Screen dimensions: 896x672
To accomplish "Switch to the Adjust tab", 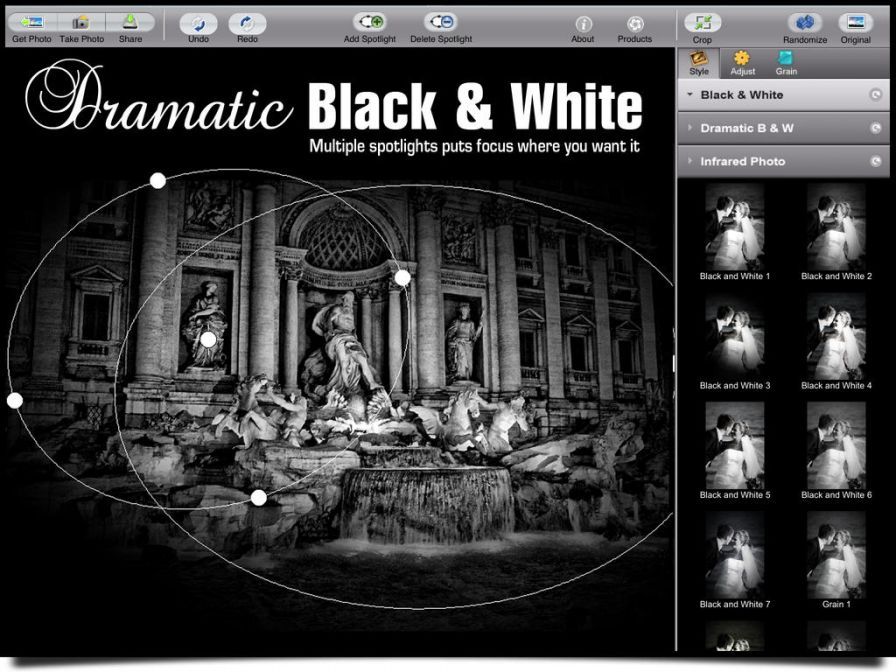I will coord(742,63).
